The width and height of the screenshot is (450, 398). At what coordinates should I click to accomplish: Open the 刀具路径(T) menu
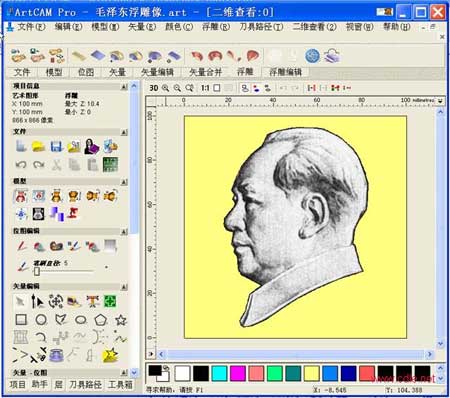[x=261, y=27]
